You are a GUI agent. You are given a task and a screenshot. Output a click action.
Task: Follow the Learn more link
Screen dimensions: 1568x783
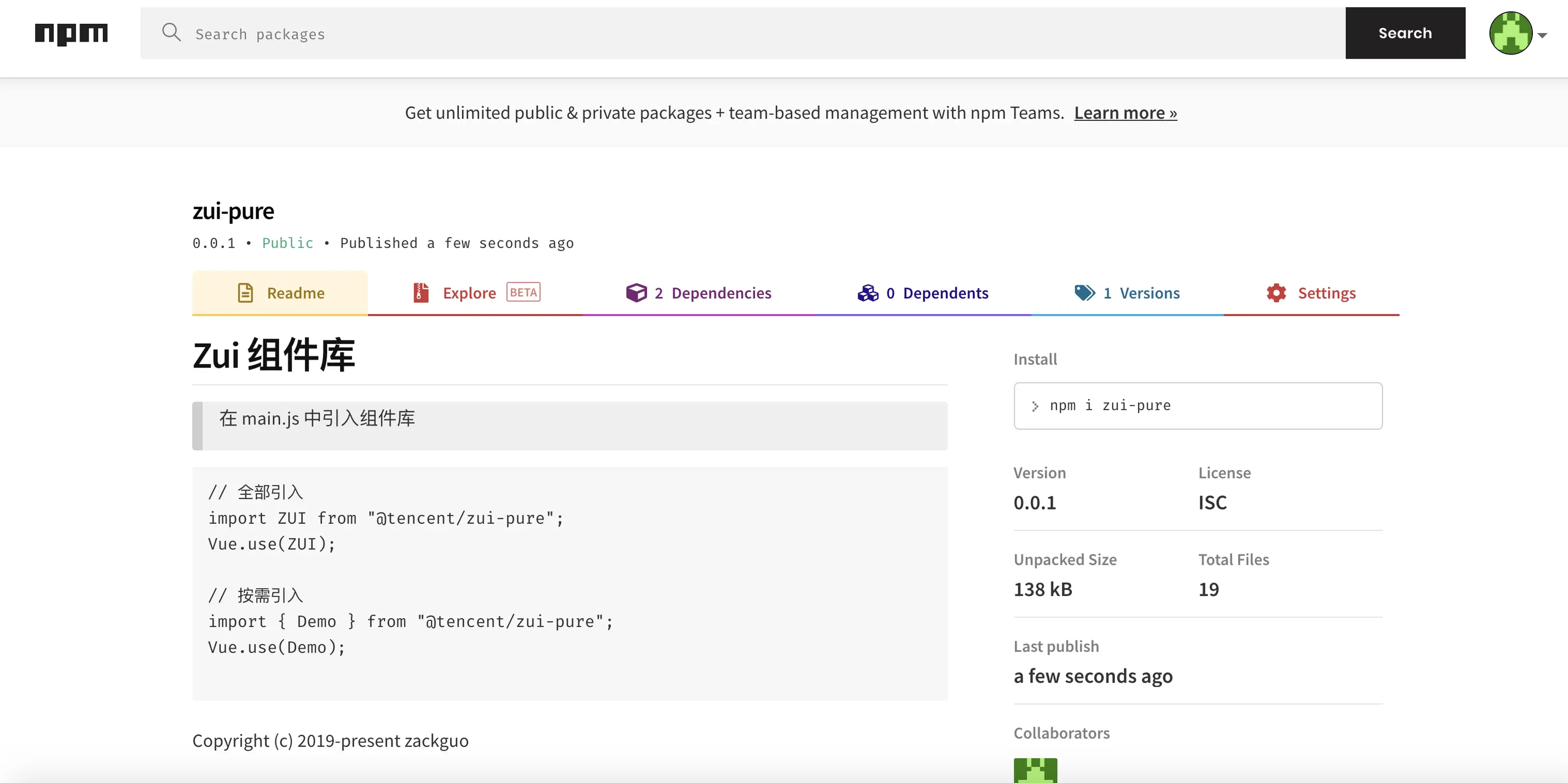pos(1125,112)
